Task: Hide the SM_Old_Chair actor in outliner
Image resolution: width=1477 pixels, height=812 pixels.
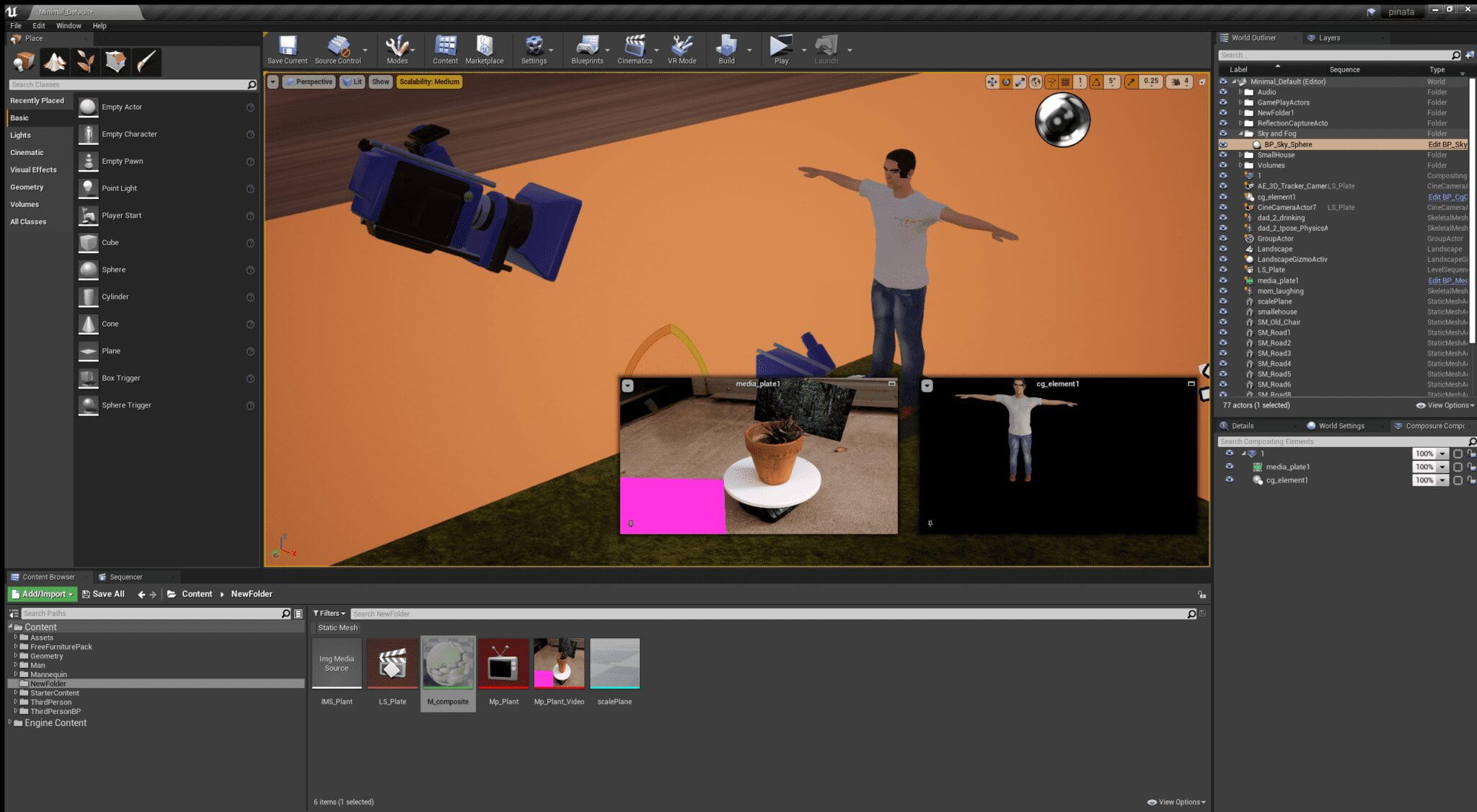Action: [x=1223, y=322]
